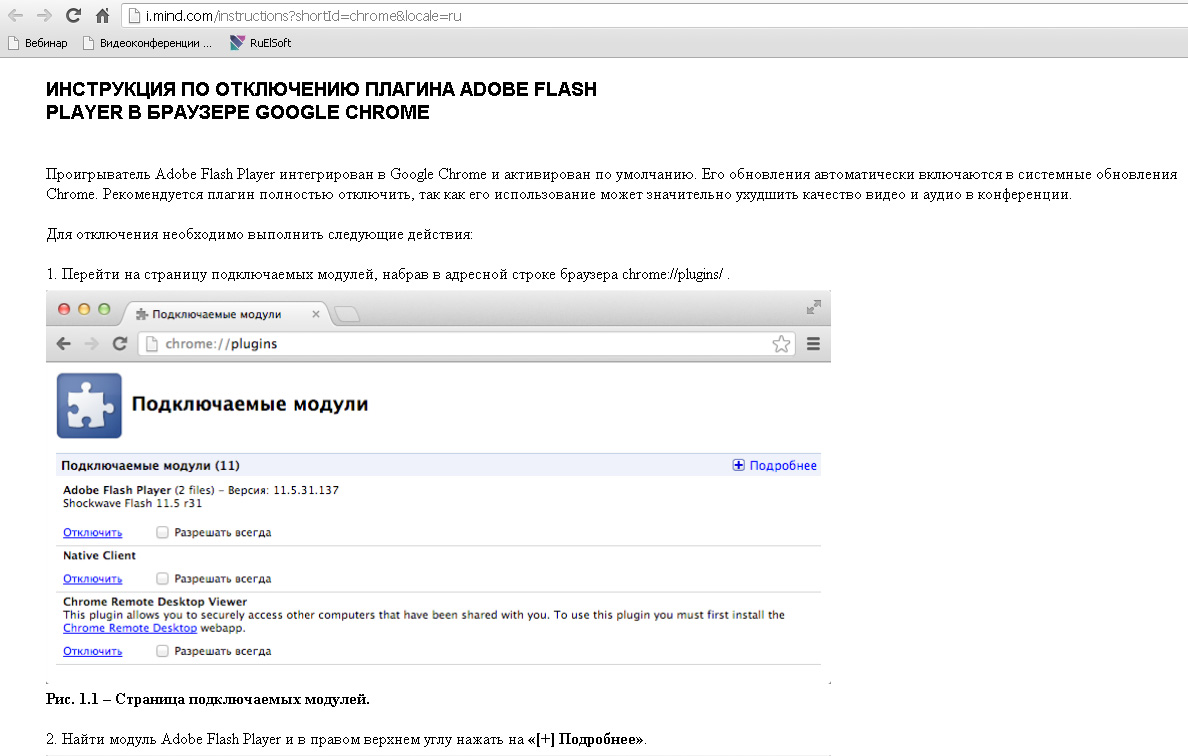Click the Native Client plugin name
The height and width of the screenshot is (756, 1188).
[x=99, y=555]
